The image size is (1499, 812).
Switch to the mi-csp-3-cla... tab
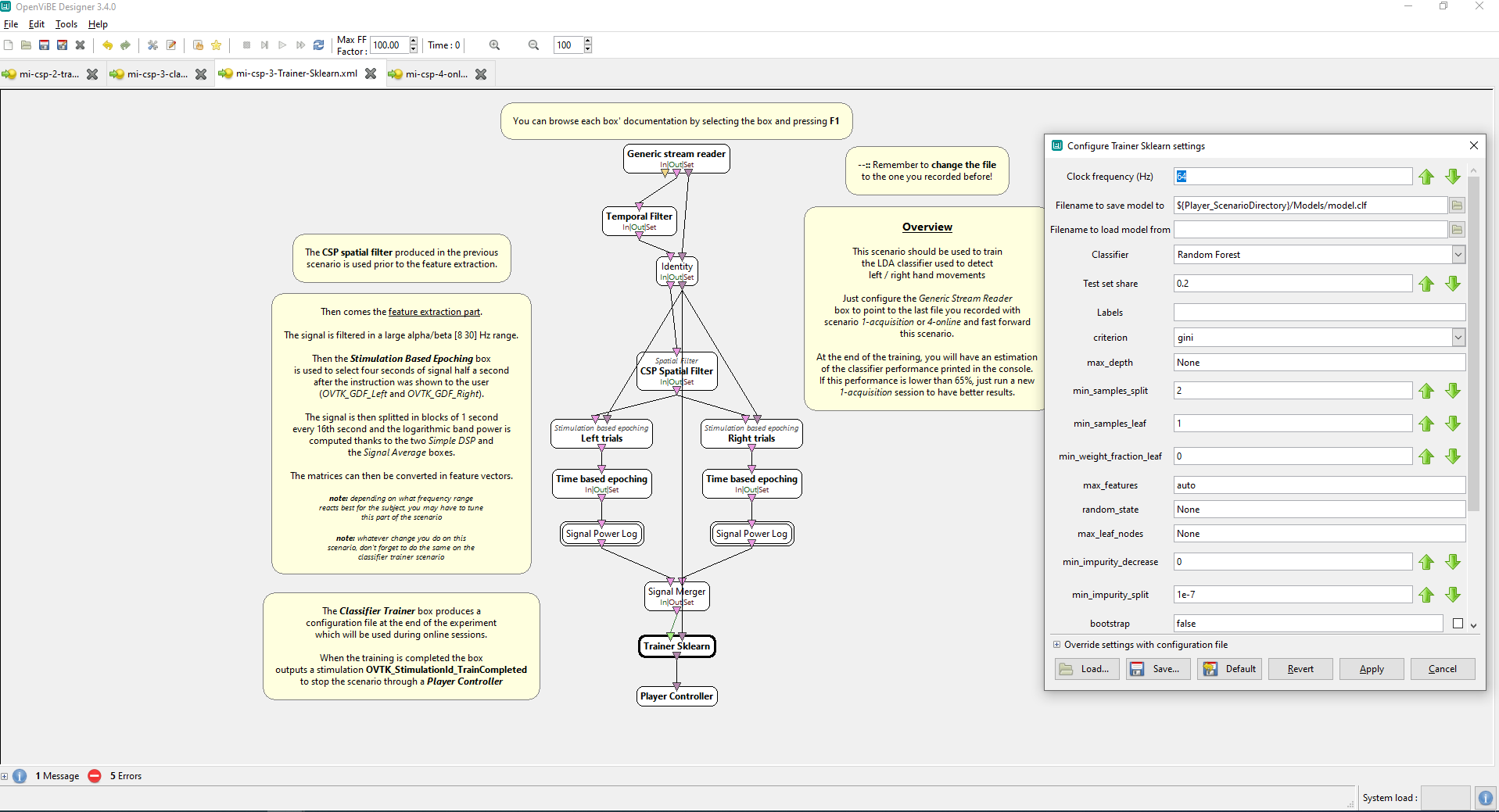point(157,74)
